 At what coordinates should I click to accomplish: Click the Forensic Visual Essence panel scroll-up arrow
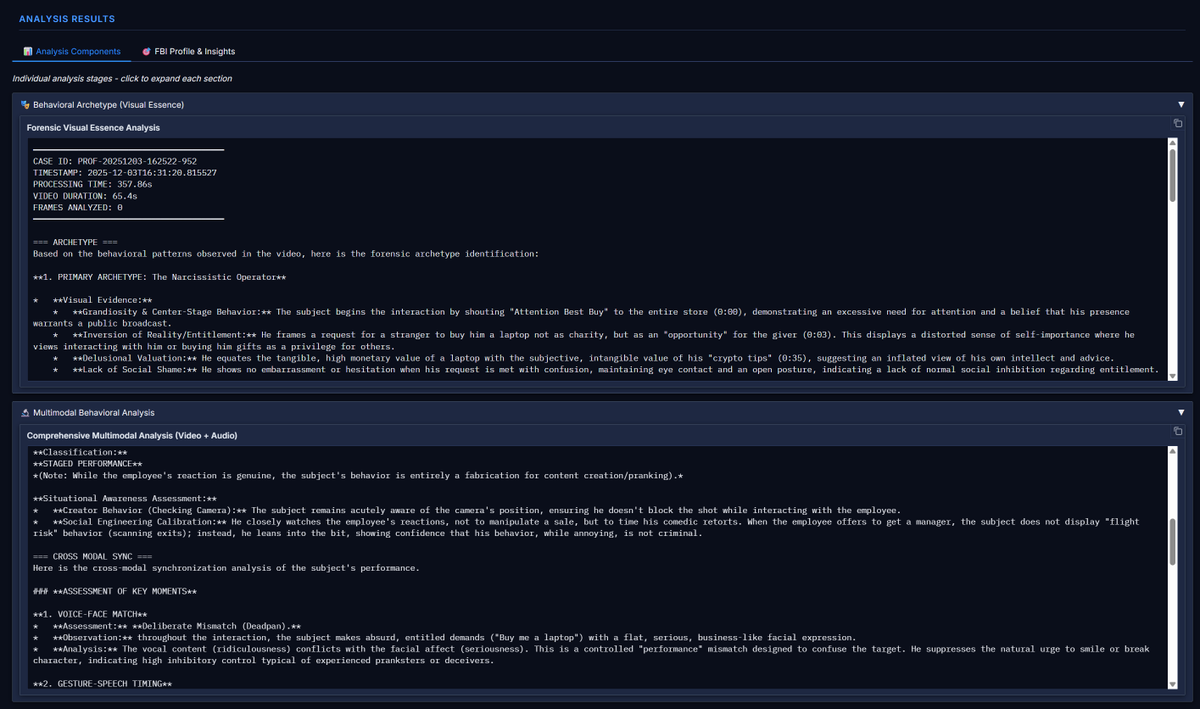point(1173,144)
